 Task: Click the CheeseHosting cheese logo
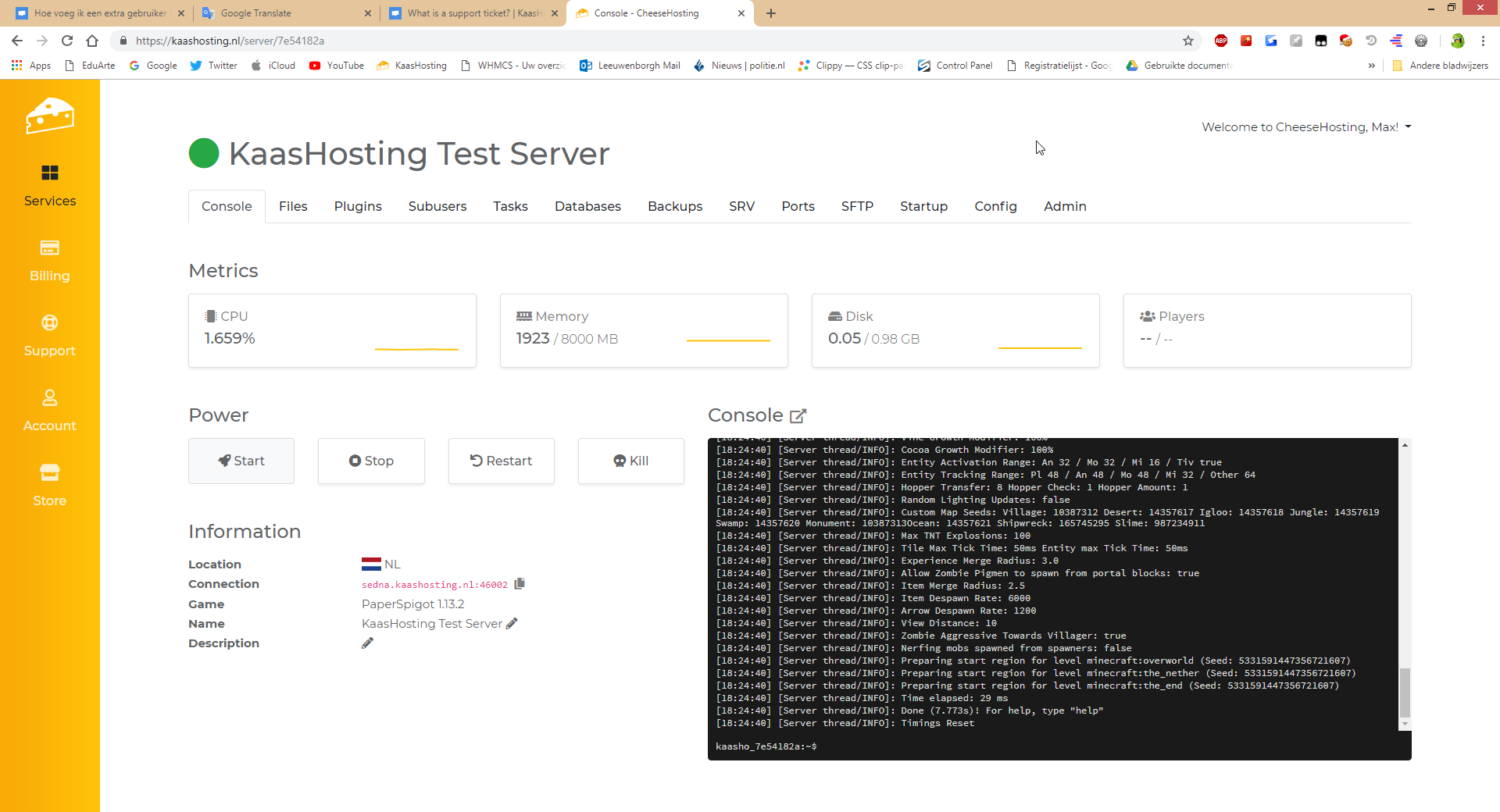pos(49,116)
